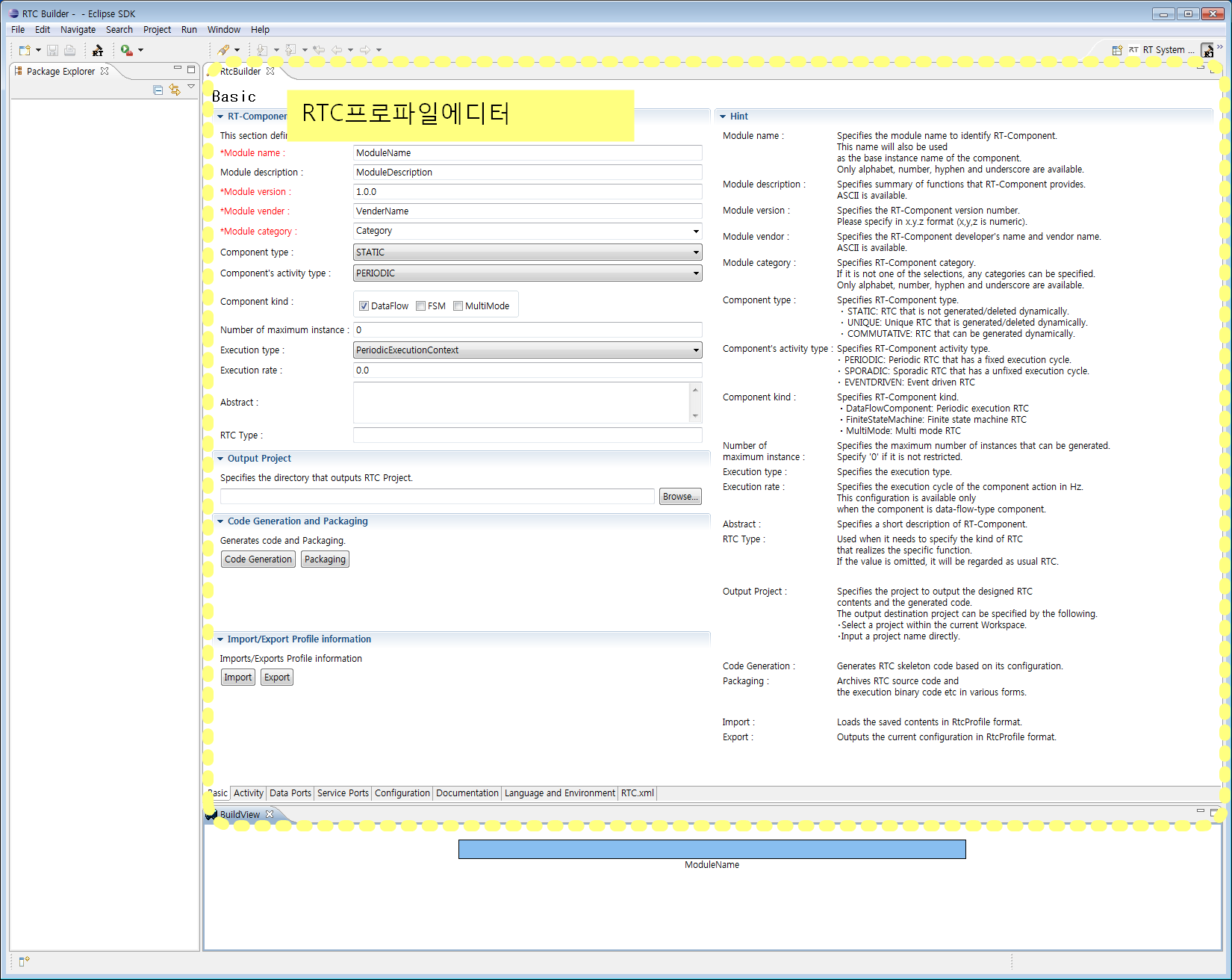Click the Abstract scrollbar down arrow
The width and height of the screenshot is (1232, 980).
pyautogui.click(x=695, y=416)
